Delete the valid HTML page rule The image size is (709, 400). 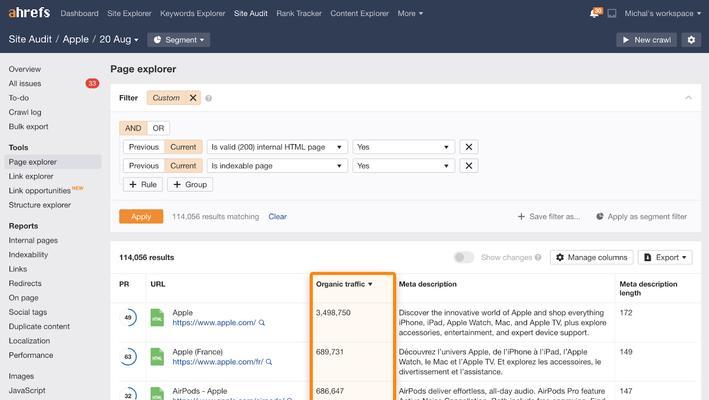click(x=468, y=147)
